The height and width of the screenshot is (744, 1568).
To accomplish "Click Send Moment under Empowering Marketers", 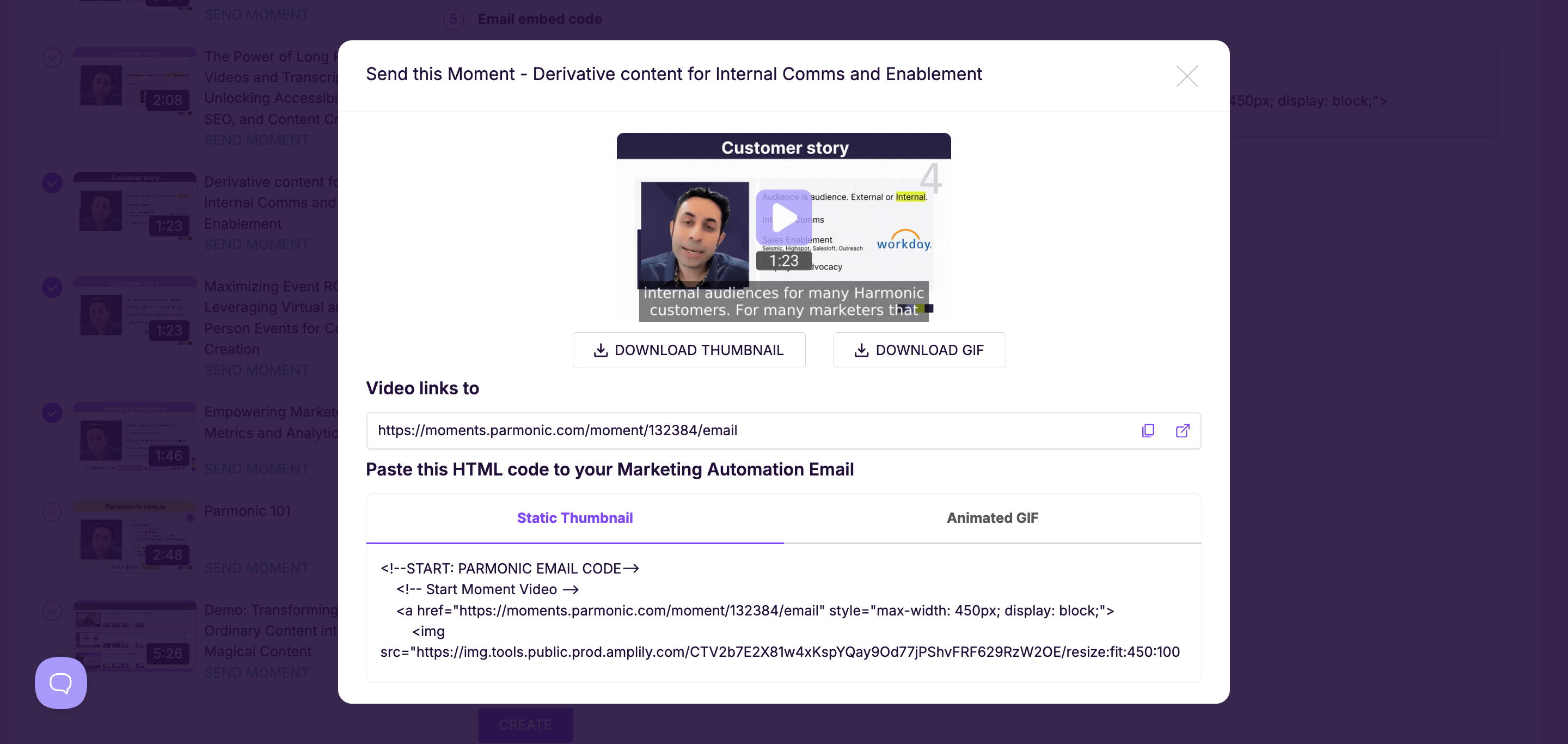I will pos(256,469).
